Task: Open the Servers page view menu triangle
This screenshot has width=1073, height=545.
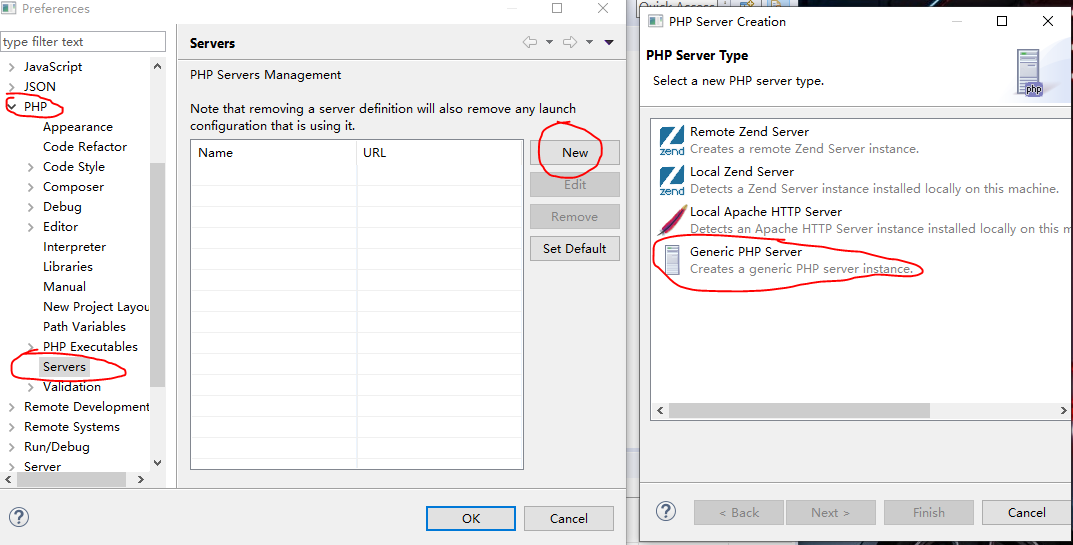Action: point(608,42)
